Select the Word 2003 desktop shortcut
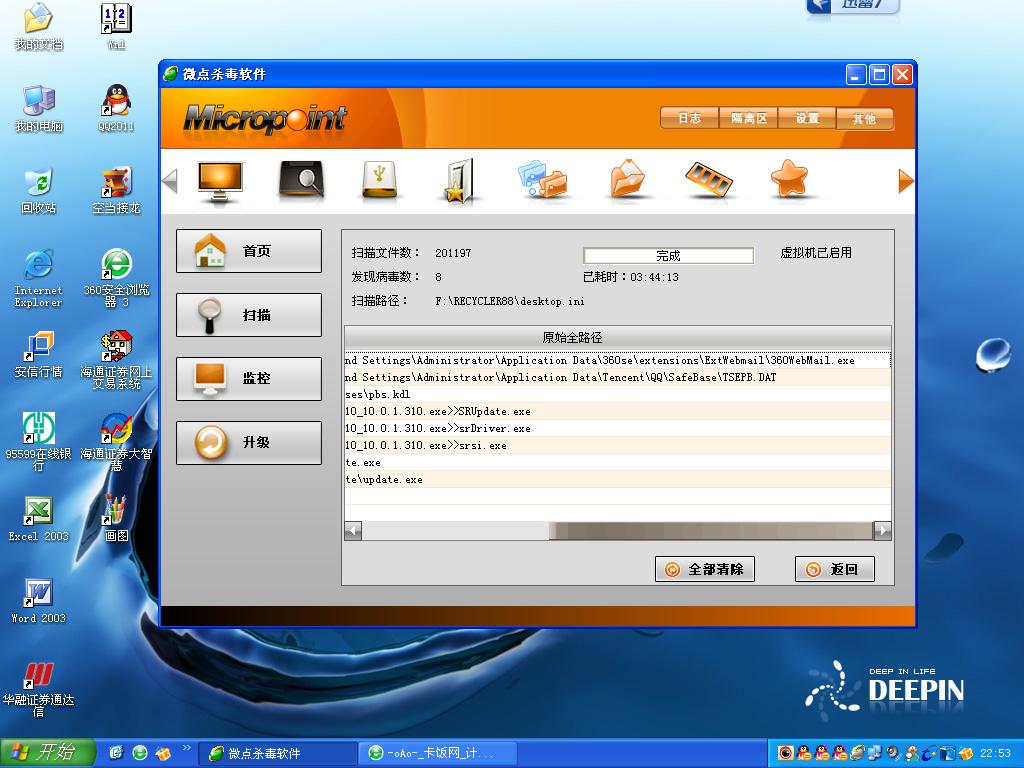 (39, 601)
